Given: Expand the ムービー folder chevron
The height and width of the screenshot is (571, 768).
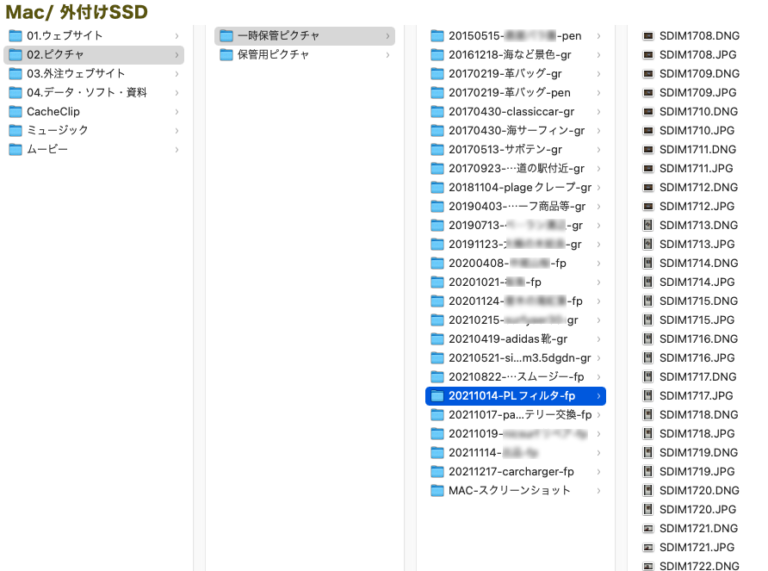Looking at the screenshot, I should [x=177, y=150].
